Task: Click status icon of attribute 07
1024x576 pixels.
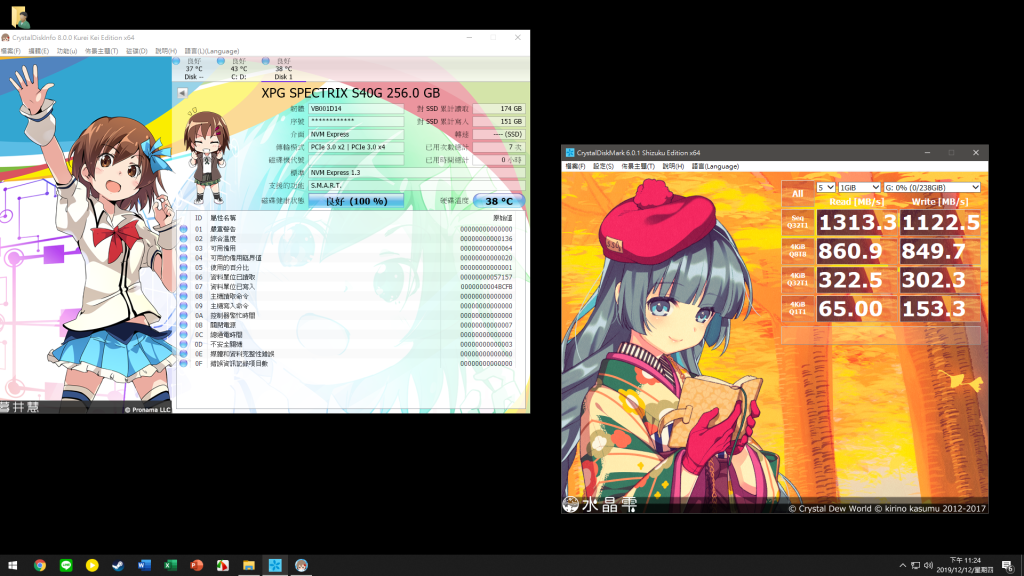Action: [x=184, y=287]
